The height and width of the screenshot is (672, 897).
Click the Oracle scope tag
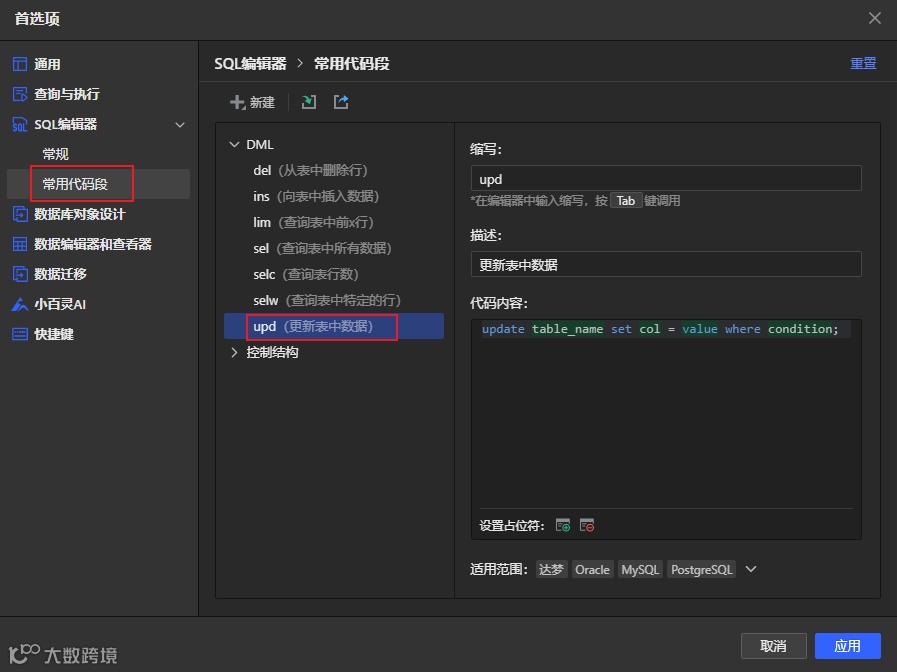(x=593, y=570)
